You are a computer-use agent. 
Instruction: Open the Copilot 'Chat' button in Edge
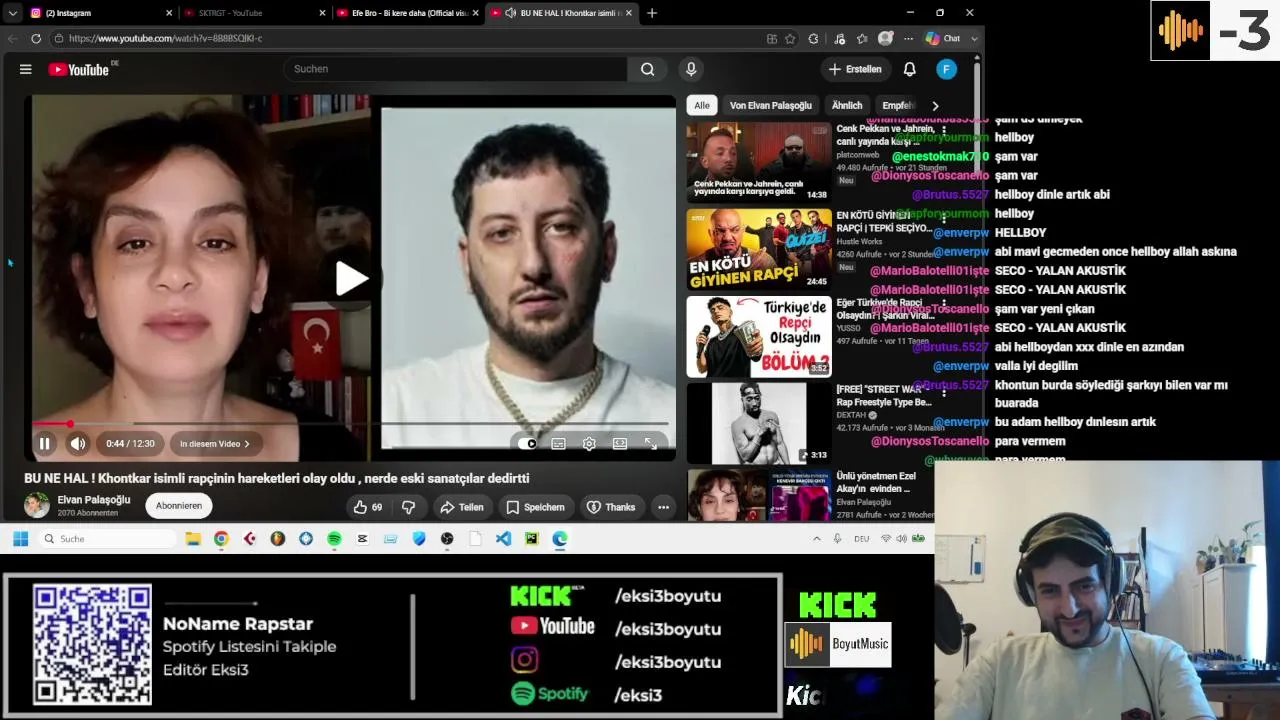943,38
